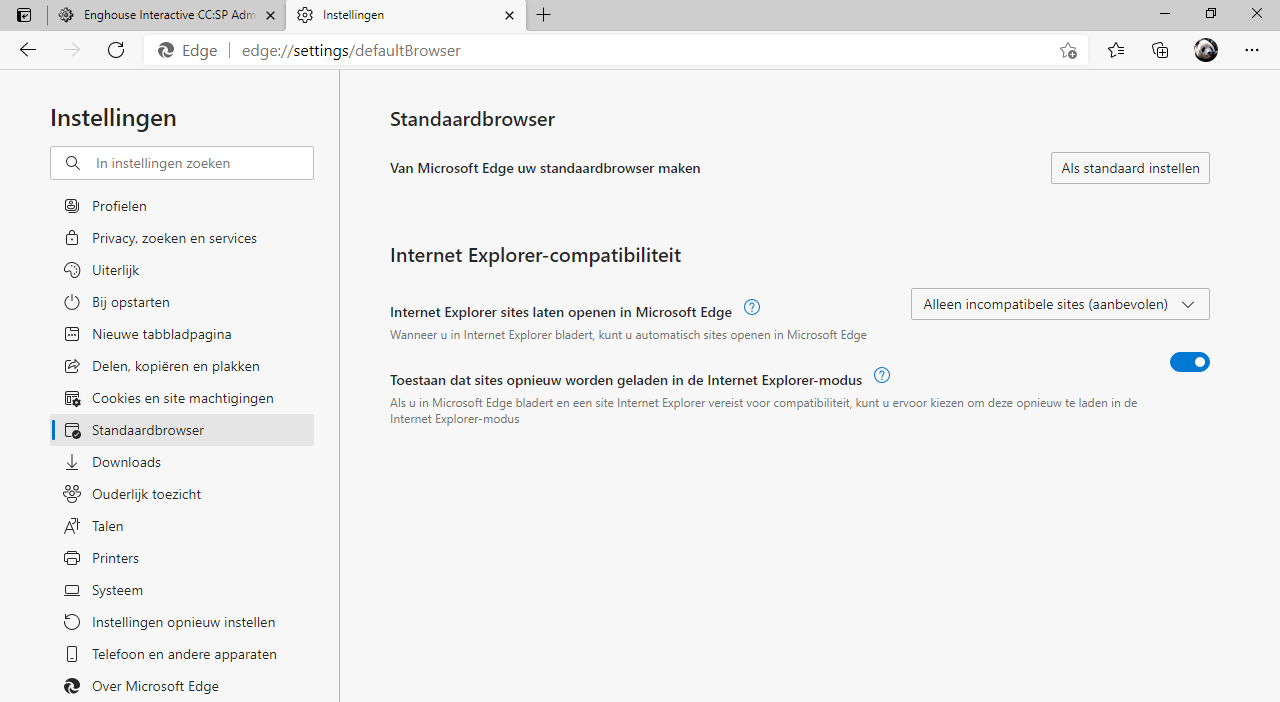Click 'Als standaard instellen' button
The height and width of the screenshot is (702, 1280).
coord(1130,168)
